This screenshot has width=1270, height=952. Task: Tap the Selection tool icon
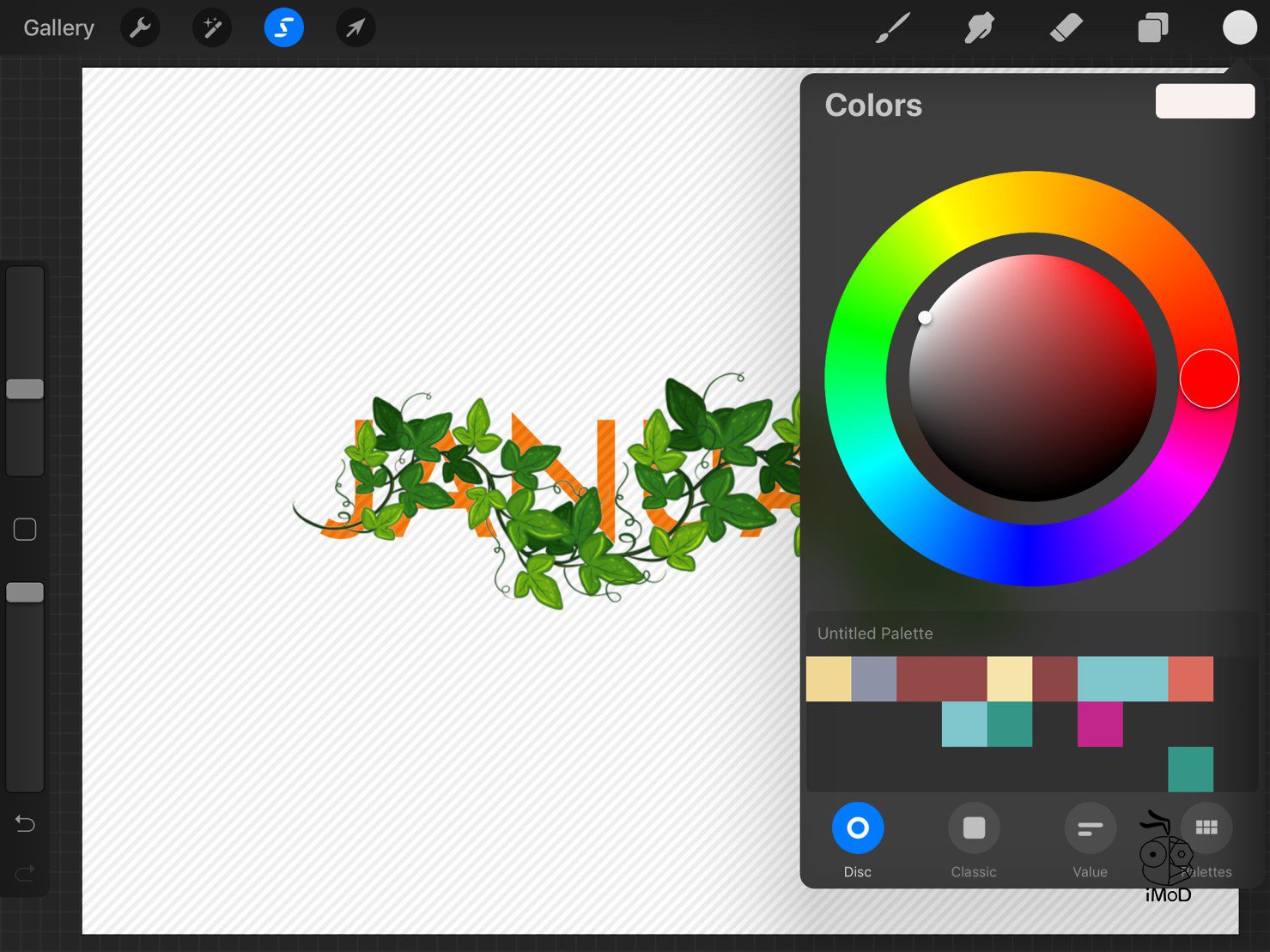[283, 28]
